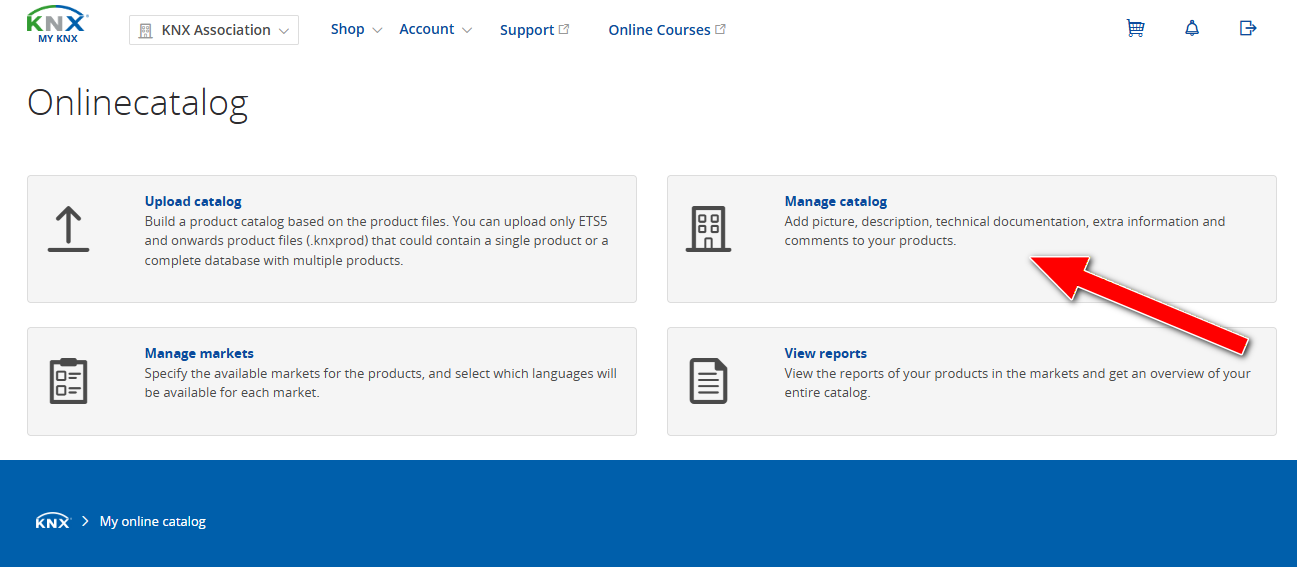
Task: Click the View reports document icon
Action: coord(708,381)
